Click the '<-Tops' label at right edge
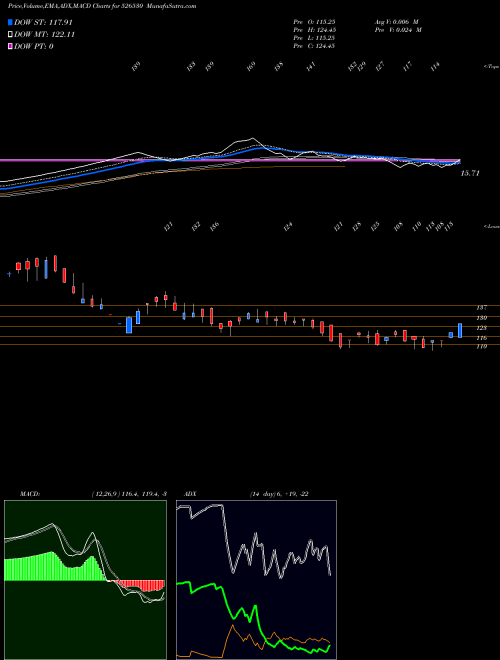The width and height of the screenshot is (500, 660). pos(492,67)
